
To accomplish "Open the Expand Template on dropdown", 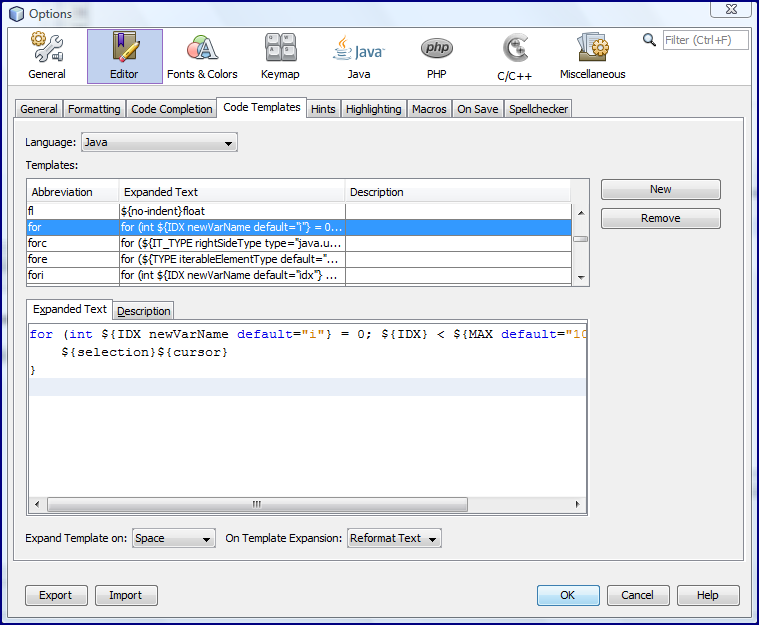I will (x=174, y=538).
